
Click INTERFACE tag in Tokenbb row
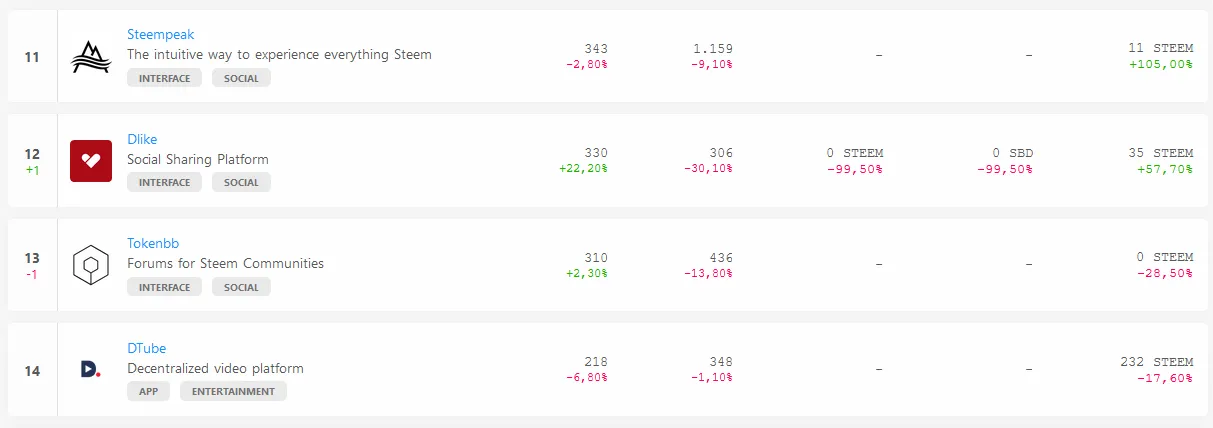pyautogui.click(x=164, y=287)
